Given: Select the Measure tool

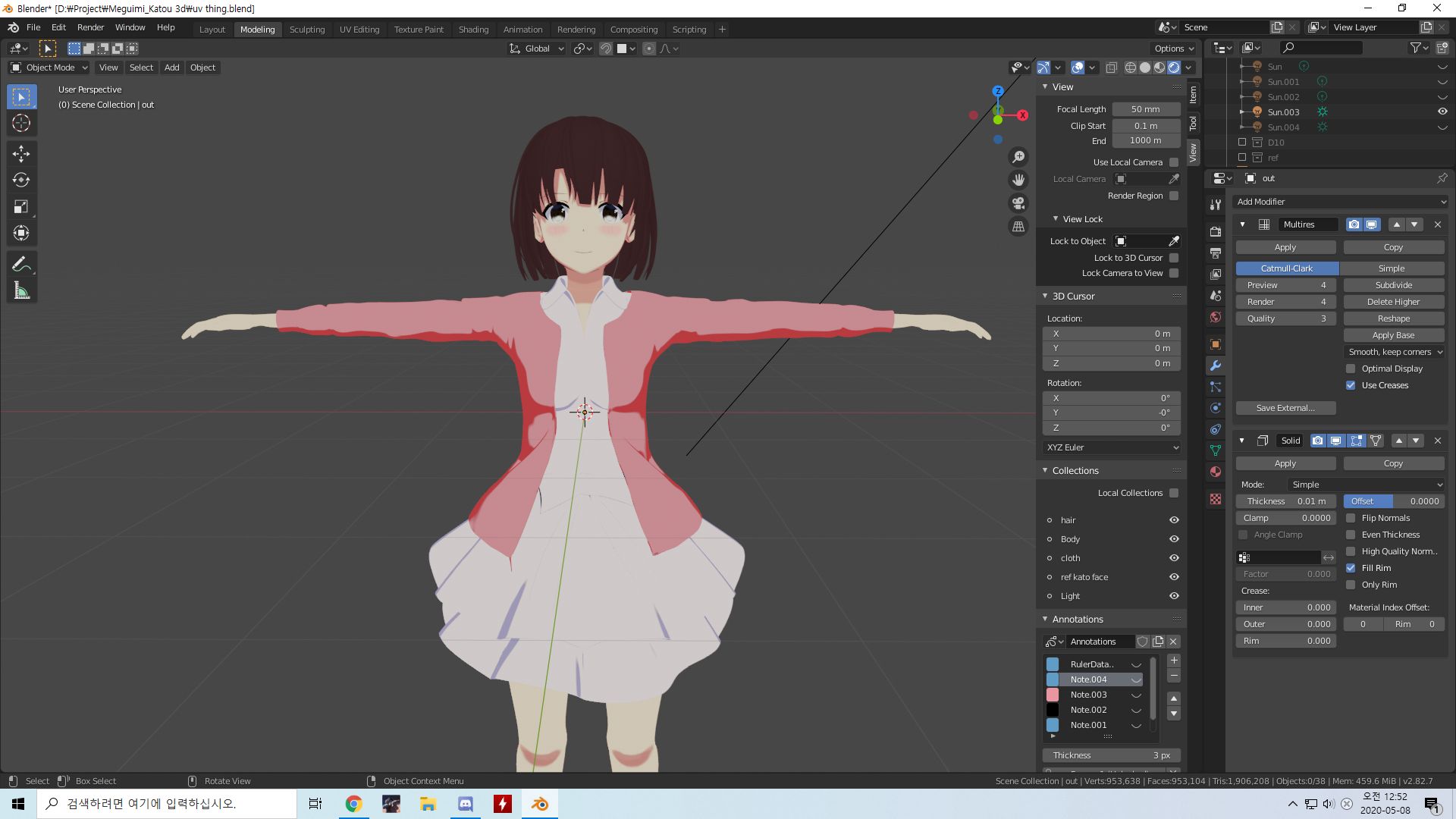Looking at the screenshot, I should click(x=21, y=290).
